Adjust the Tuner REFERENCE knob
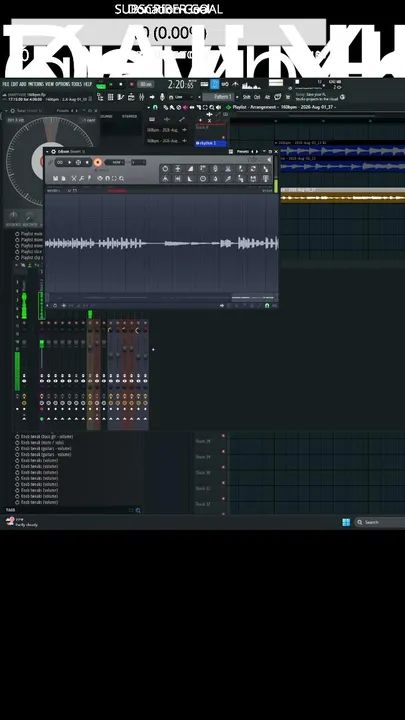The image size is (405, 720). [13, 217]
